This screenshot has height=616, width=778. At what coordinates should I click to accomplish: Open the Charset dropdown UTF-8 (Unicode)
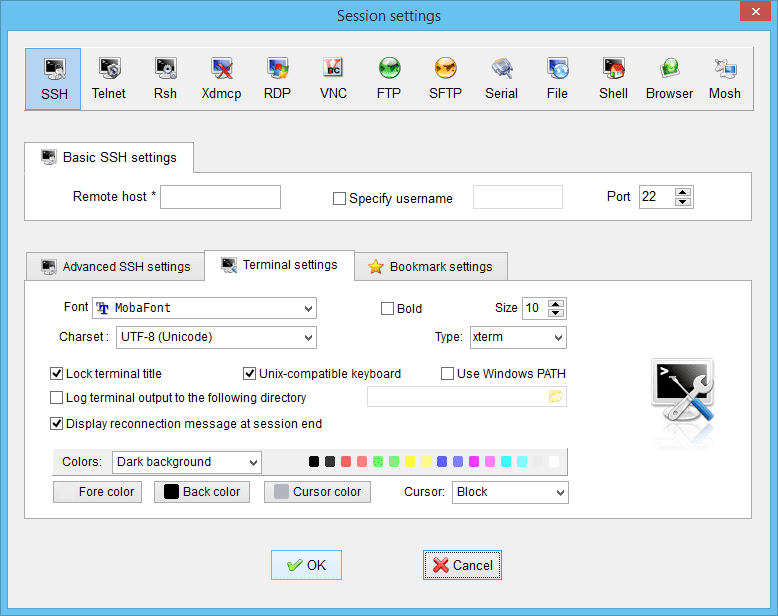(216, 337)
